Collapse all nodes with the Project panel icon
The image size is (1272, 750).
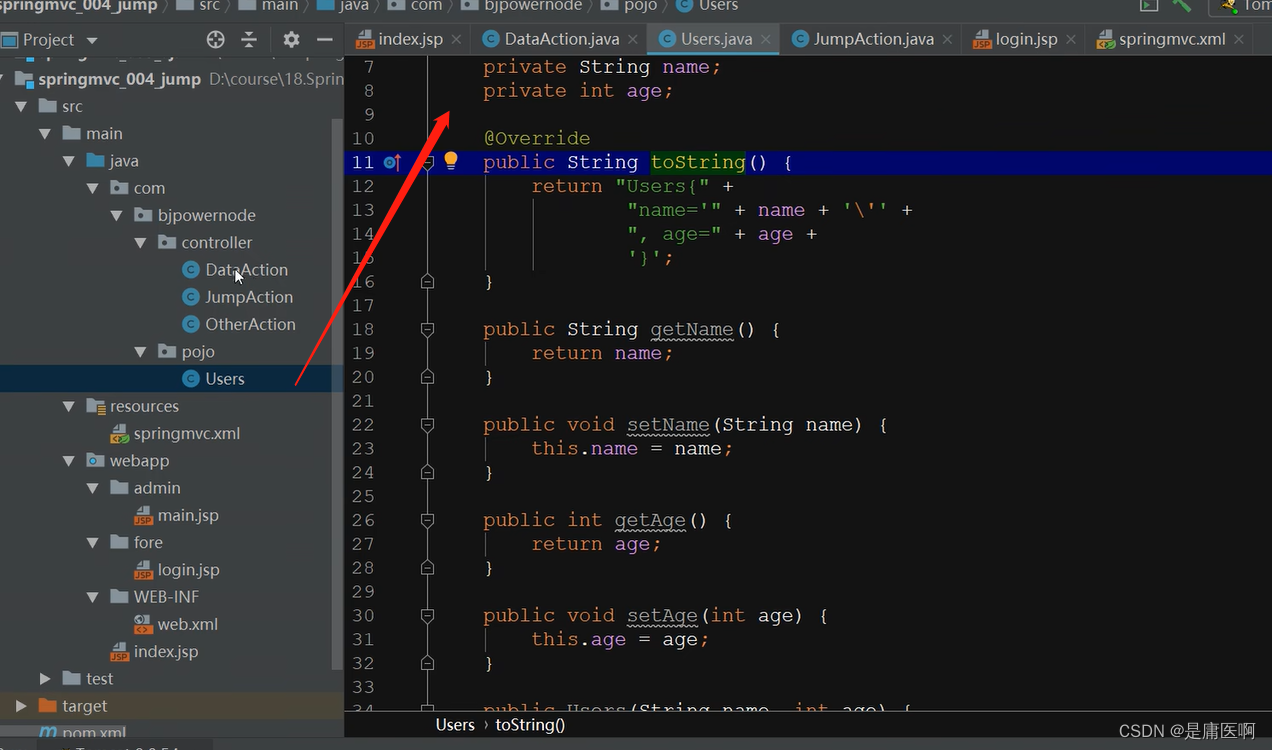click(x=250, y=40)
